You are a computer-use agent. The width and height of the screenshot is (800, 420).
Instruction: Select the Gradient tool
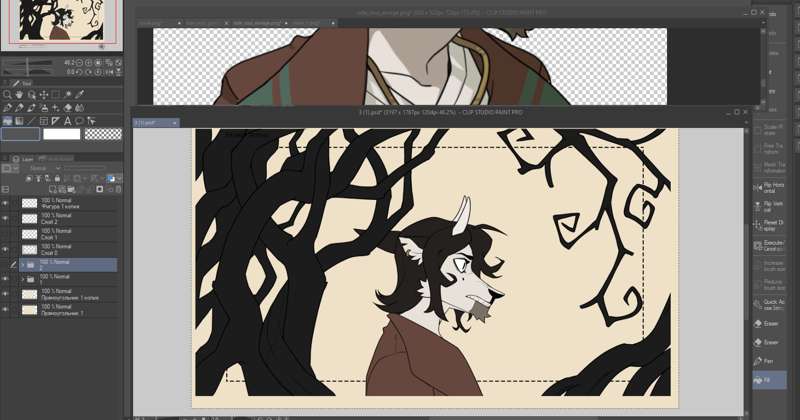[19, 121]
